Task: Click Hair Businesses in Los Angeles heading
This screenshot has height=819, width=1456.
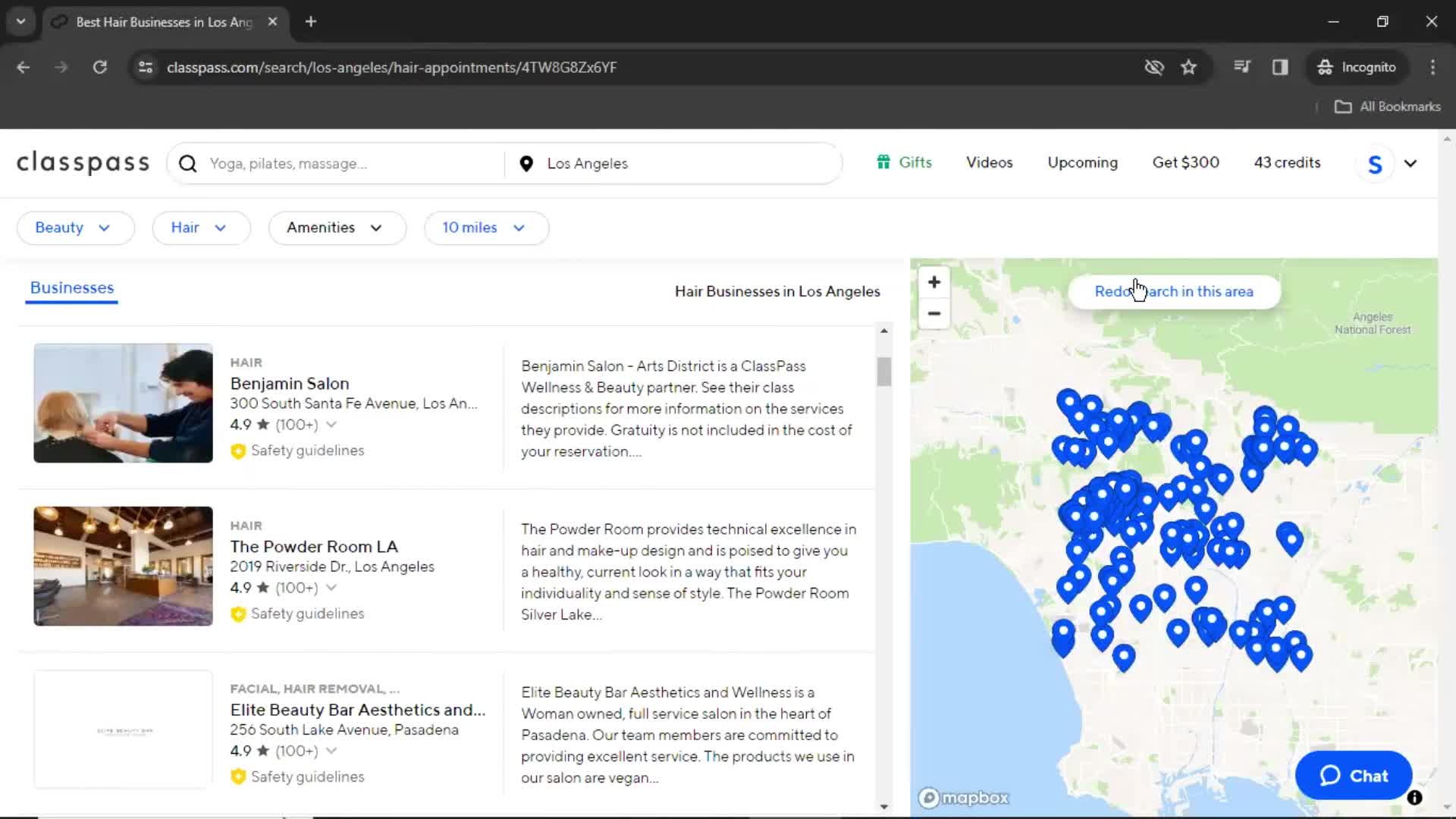Action: tap(777, 292)
